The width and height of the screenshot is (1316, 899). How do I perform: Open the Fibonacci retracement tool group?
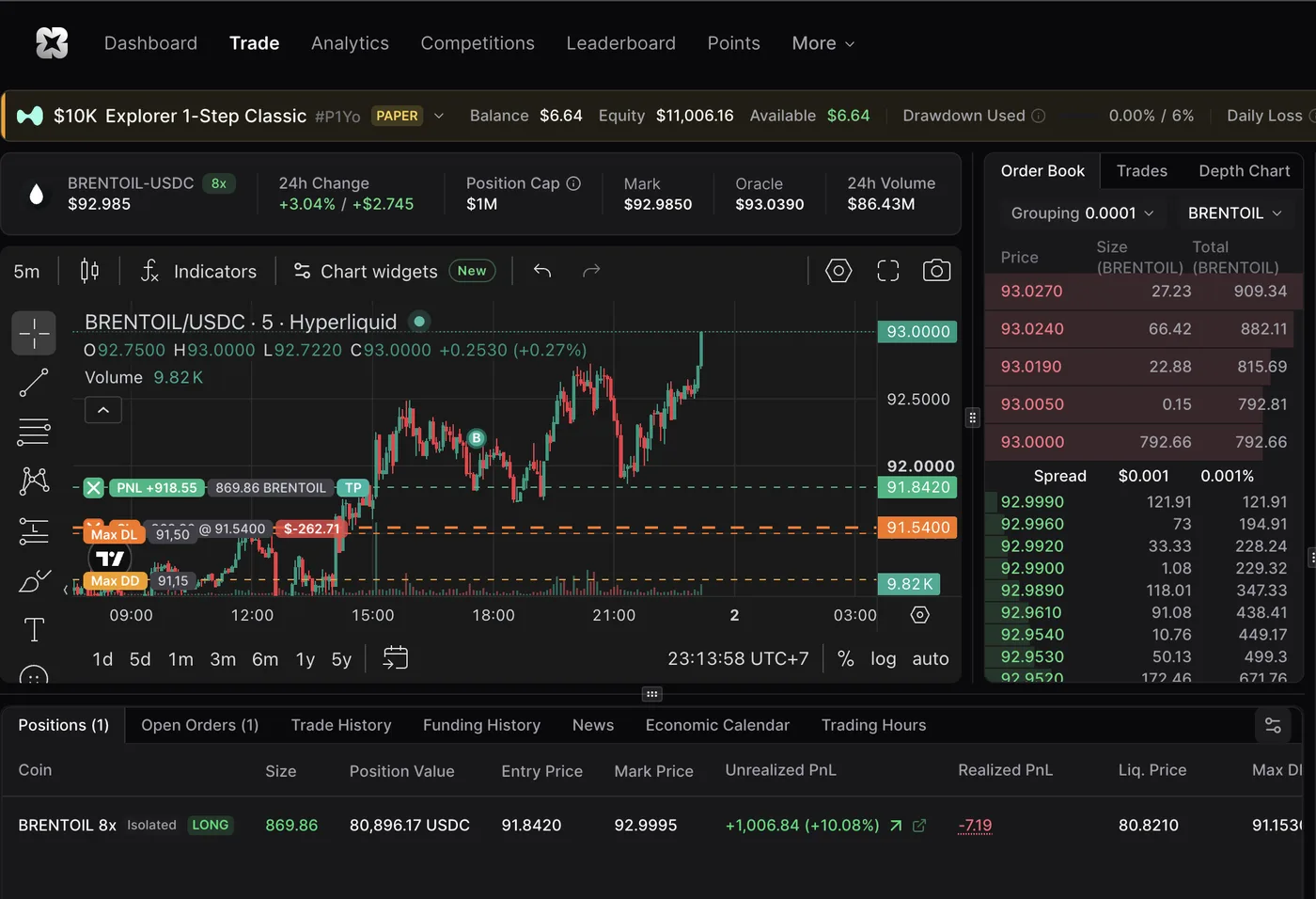(34, 432)
